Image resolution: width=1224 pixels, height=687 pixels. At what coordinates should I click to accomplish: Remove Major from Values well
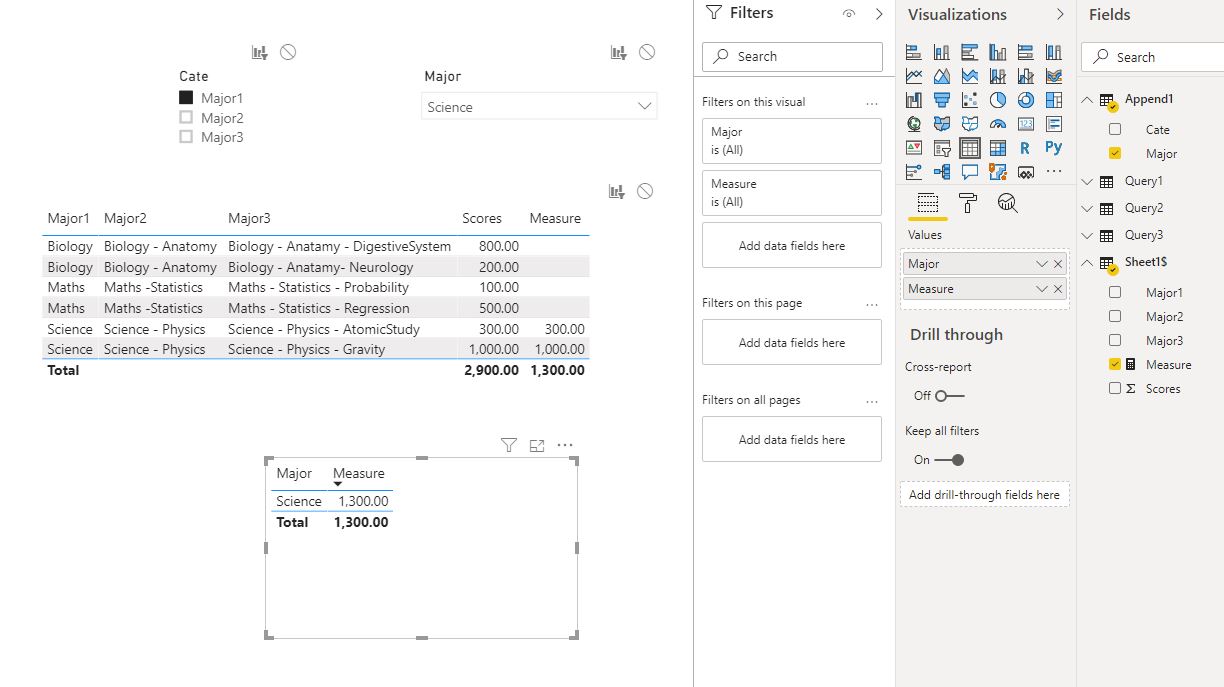[x=1059, y=264]
